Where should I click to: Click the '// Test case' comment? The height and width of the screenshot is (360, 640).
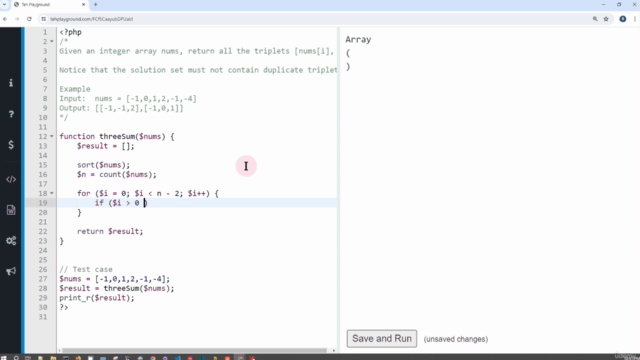point(86,269)
